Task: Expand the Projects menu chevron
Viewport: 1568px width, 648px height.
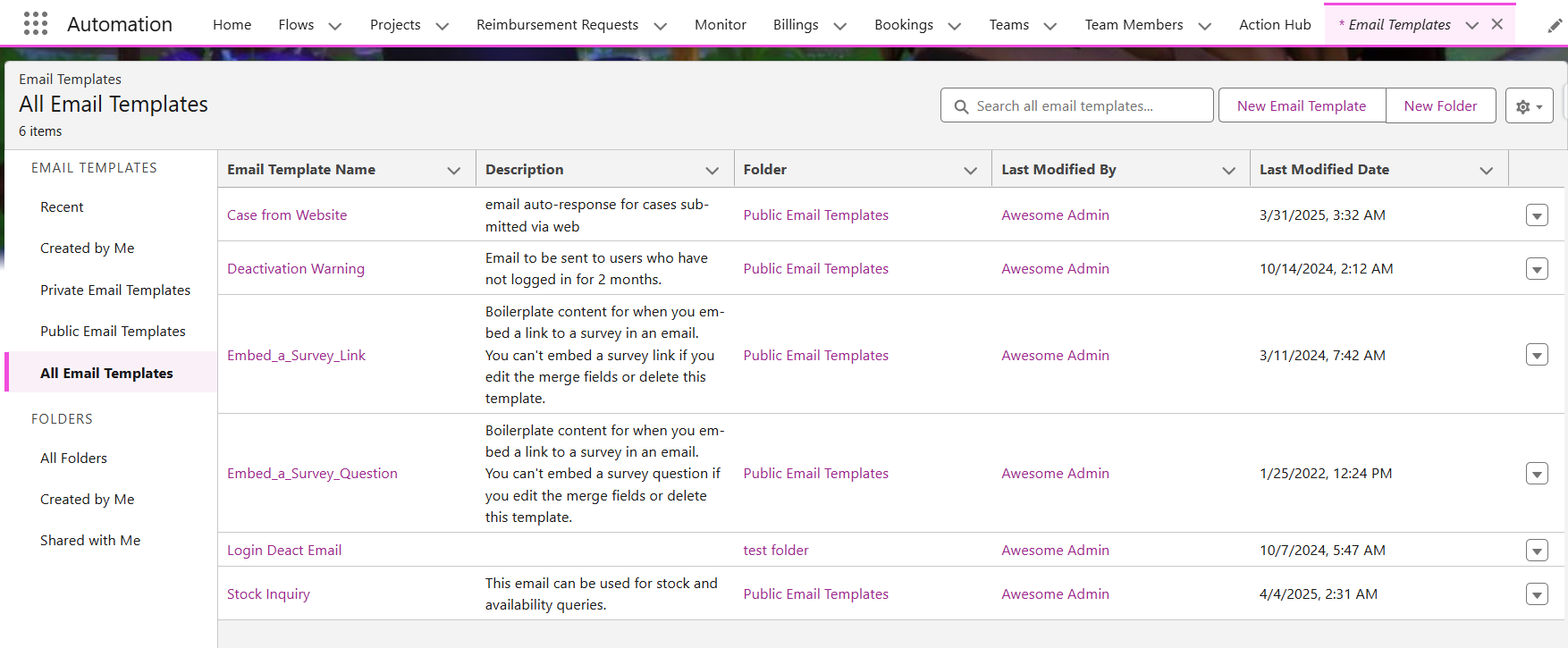Action: (442, 26)
